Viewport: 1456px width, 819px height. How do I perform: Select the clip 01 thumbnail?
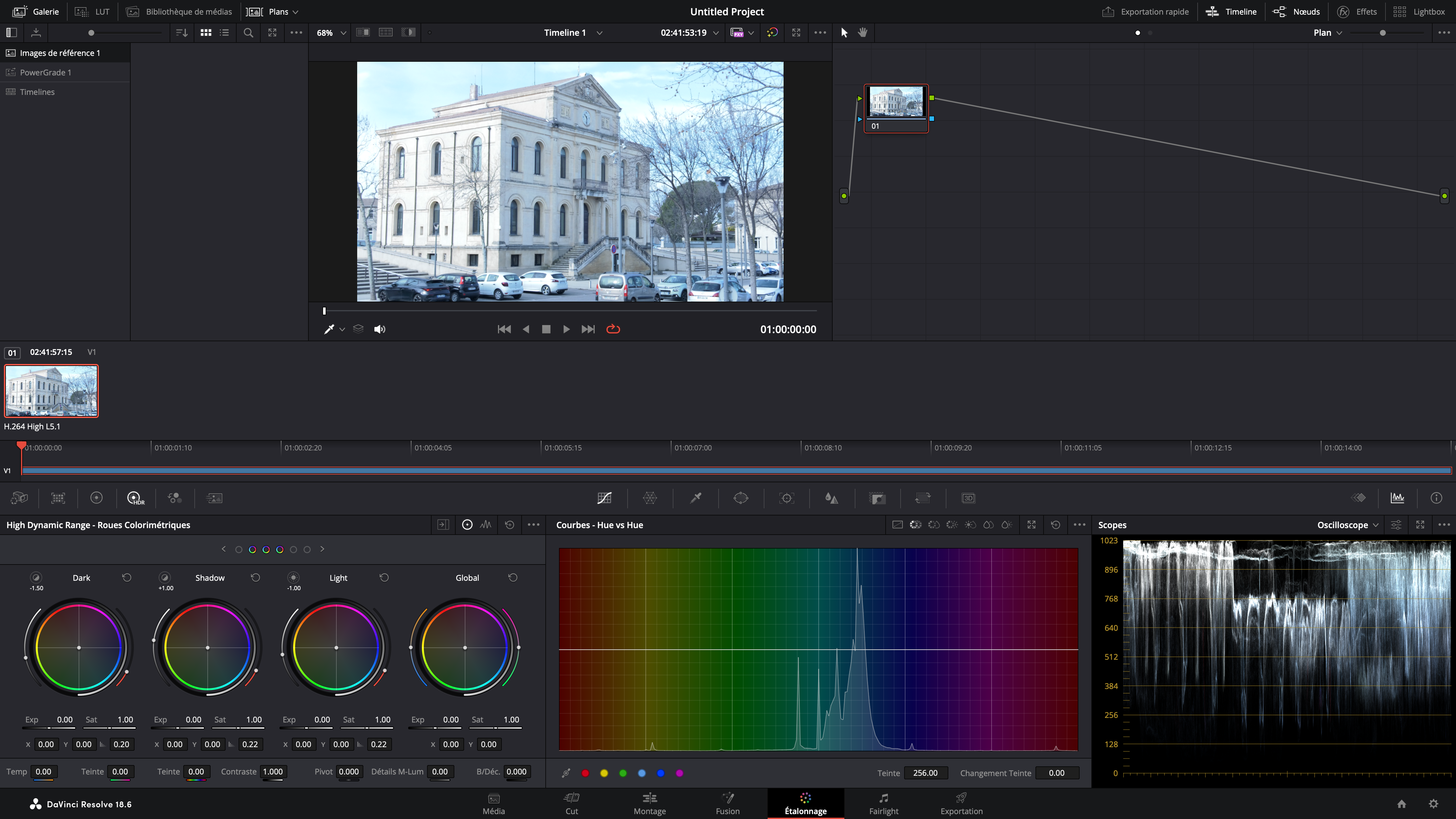(x=51, y=391)
